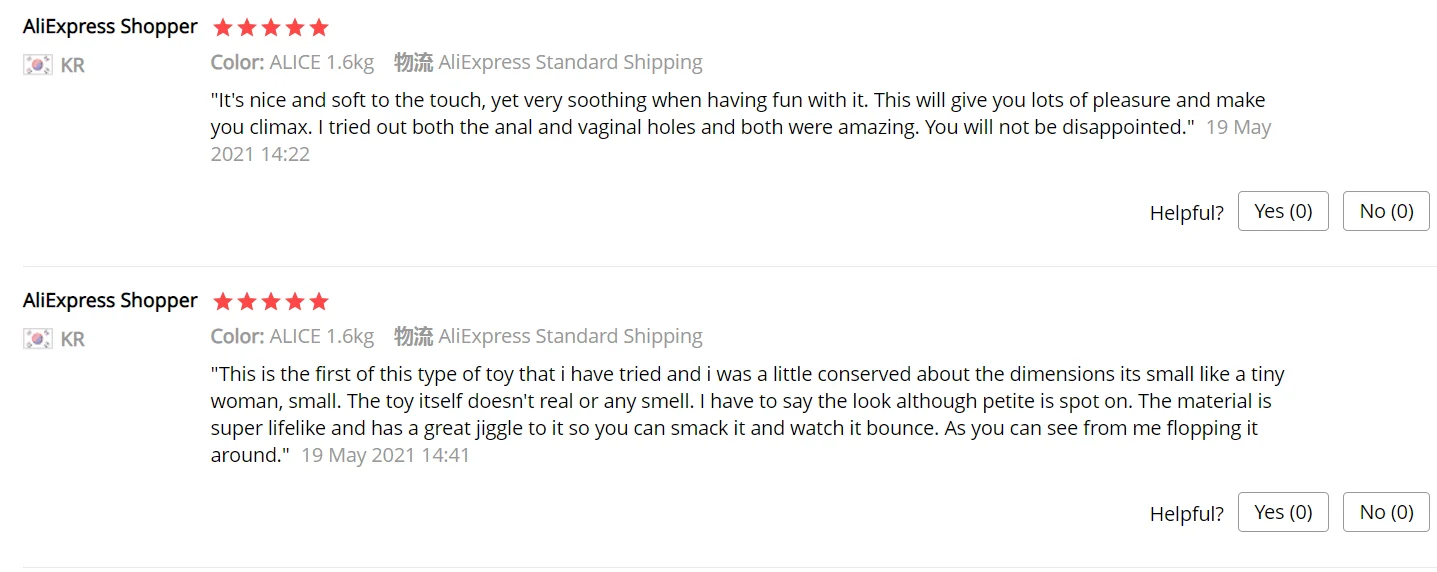Image resolution: width=1437 pixels, height=572 pixels.
Task: Click the middle star of the bottom review rating
Action: (271, 302)
